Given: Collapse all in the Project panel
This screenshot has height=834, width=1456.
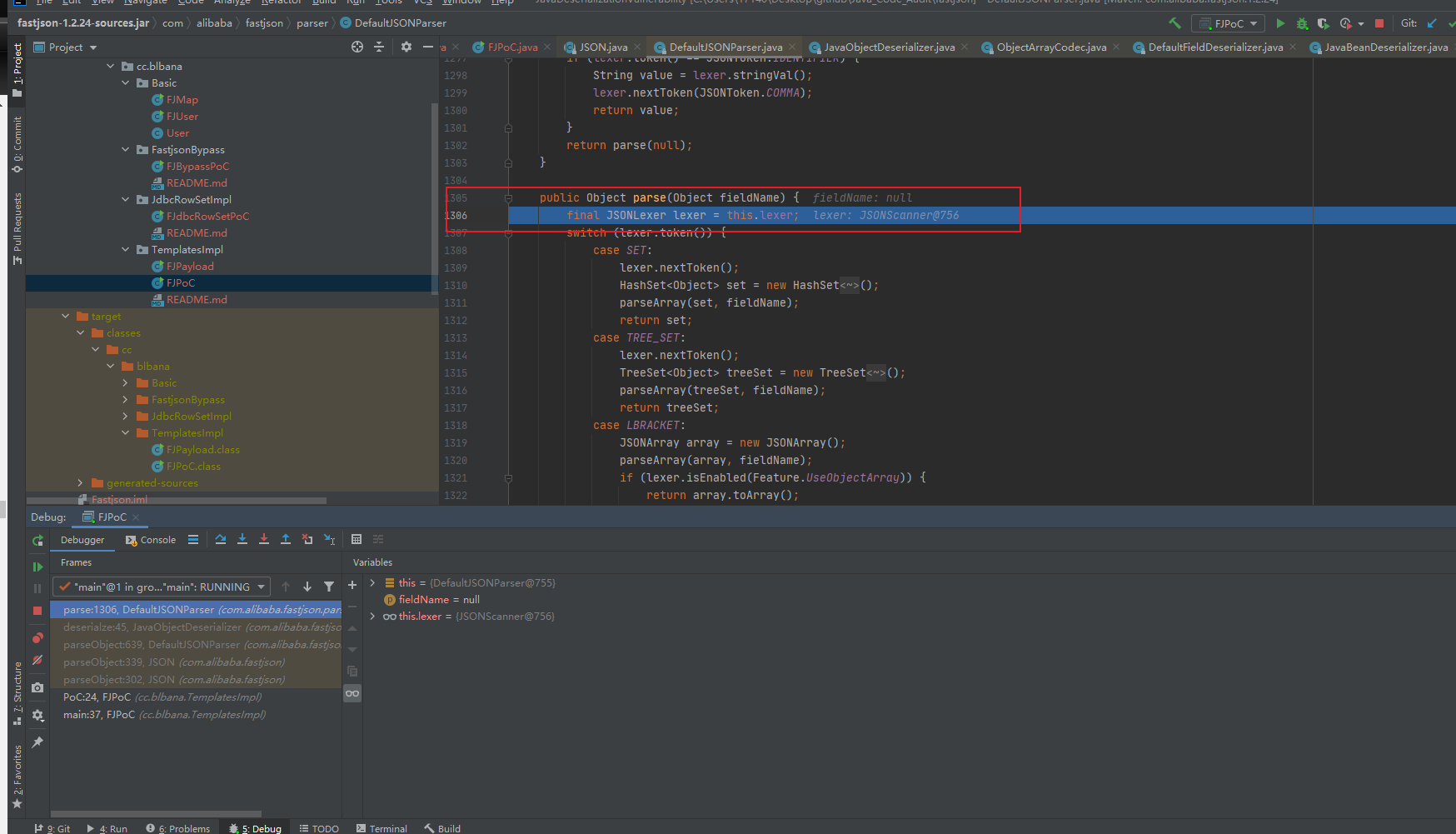Looking at the screenshot, I should (379, 47).
